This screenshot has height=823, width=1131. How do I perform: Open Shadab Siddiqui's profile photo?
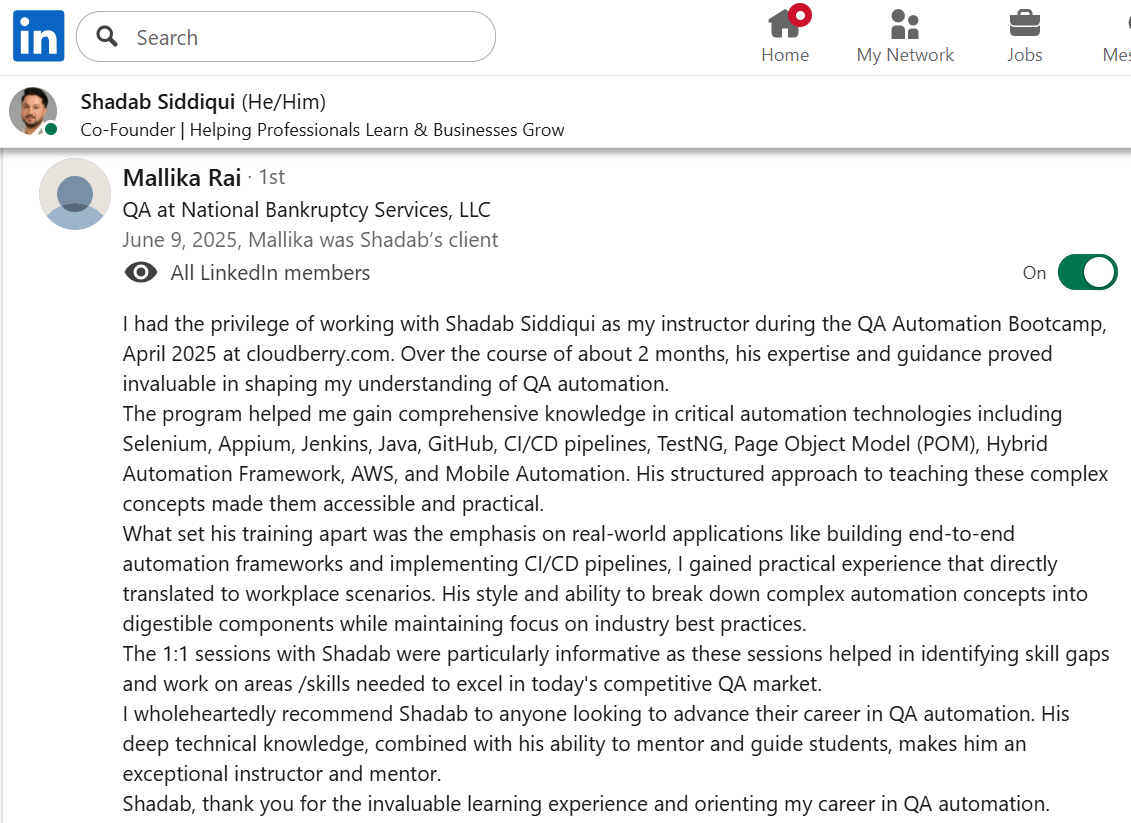pyautogui.click(x=32, y=110)
